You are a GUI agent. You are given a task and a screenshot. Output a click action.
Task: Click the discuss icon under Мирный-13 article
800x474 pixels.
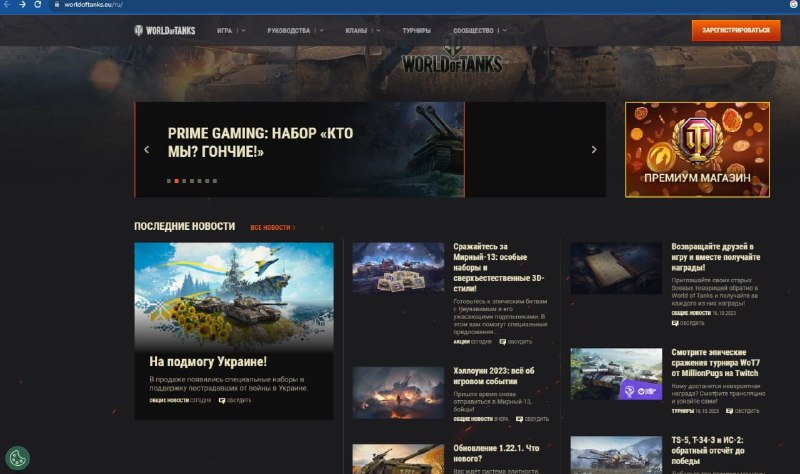[x=503, y=342]
